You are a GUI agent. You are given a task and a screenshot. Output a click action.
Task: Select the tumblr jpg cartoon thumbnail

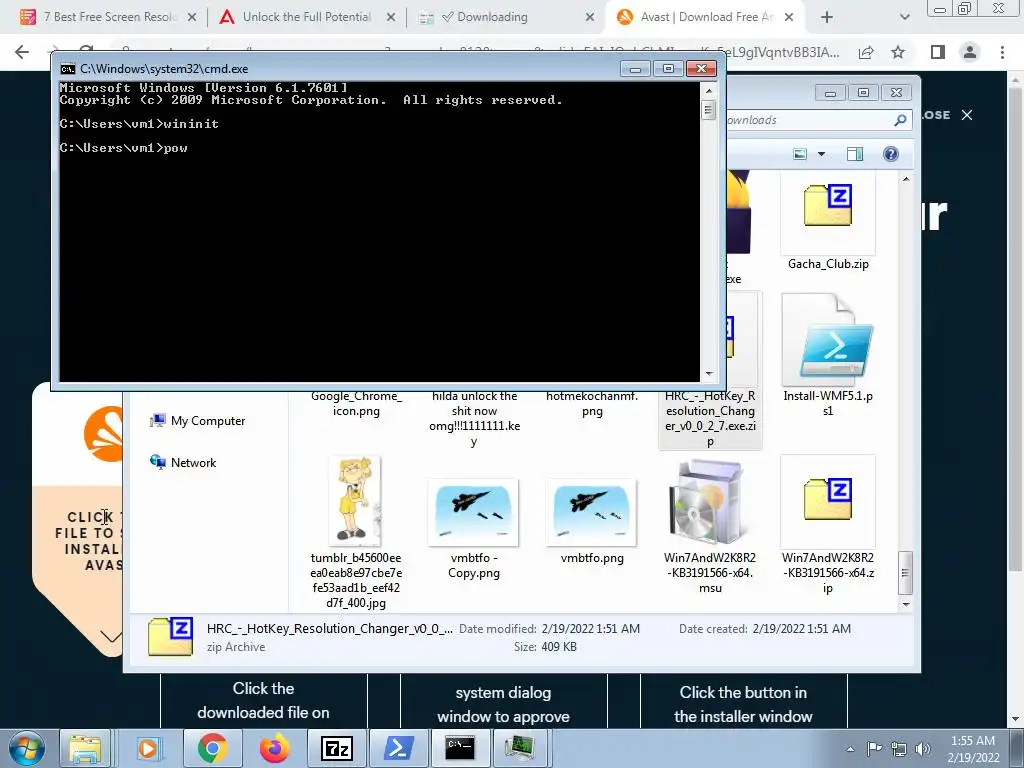(355, 501)
